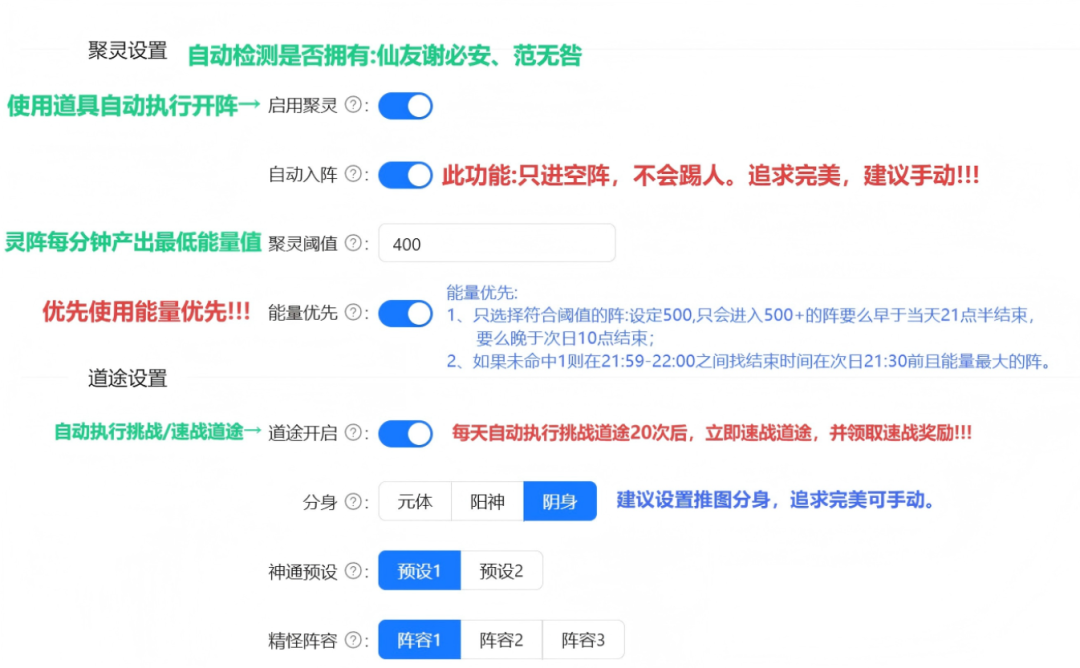Click question mark icon next to 神通预设

(352, 571)
